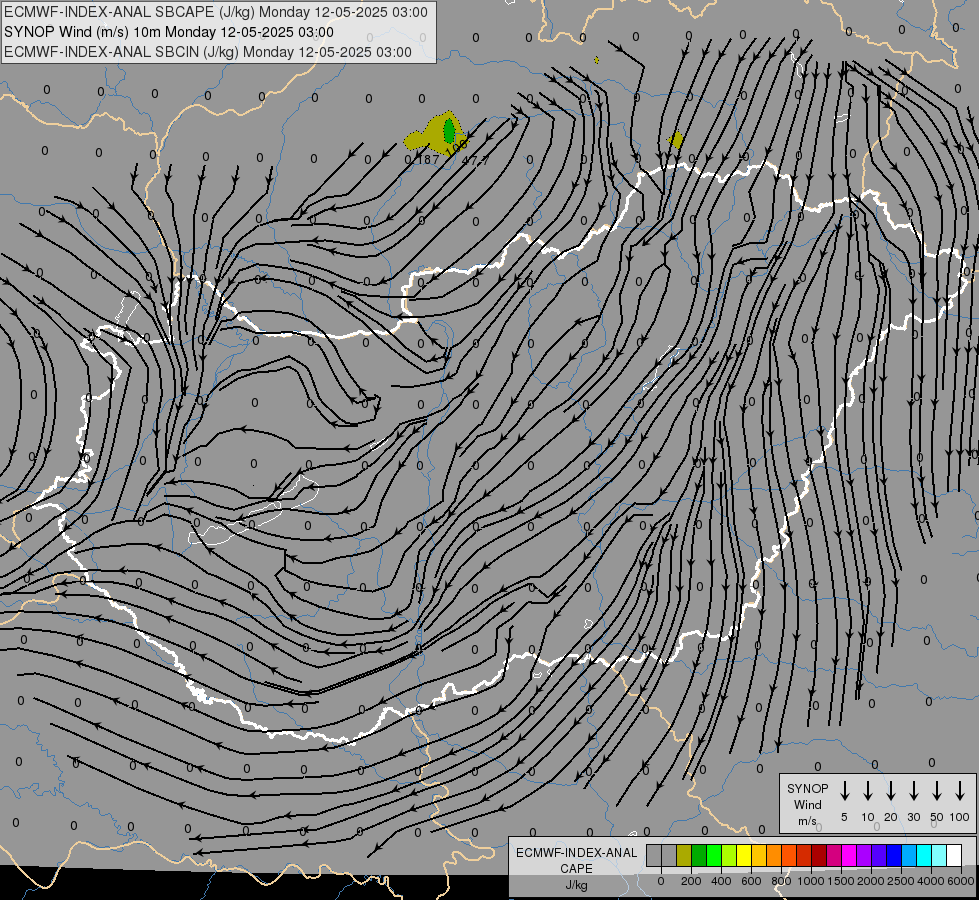Click the '100' speed label under wind arrows

coord(960,817)
